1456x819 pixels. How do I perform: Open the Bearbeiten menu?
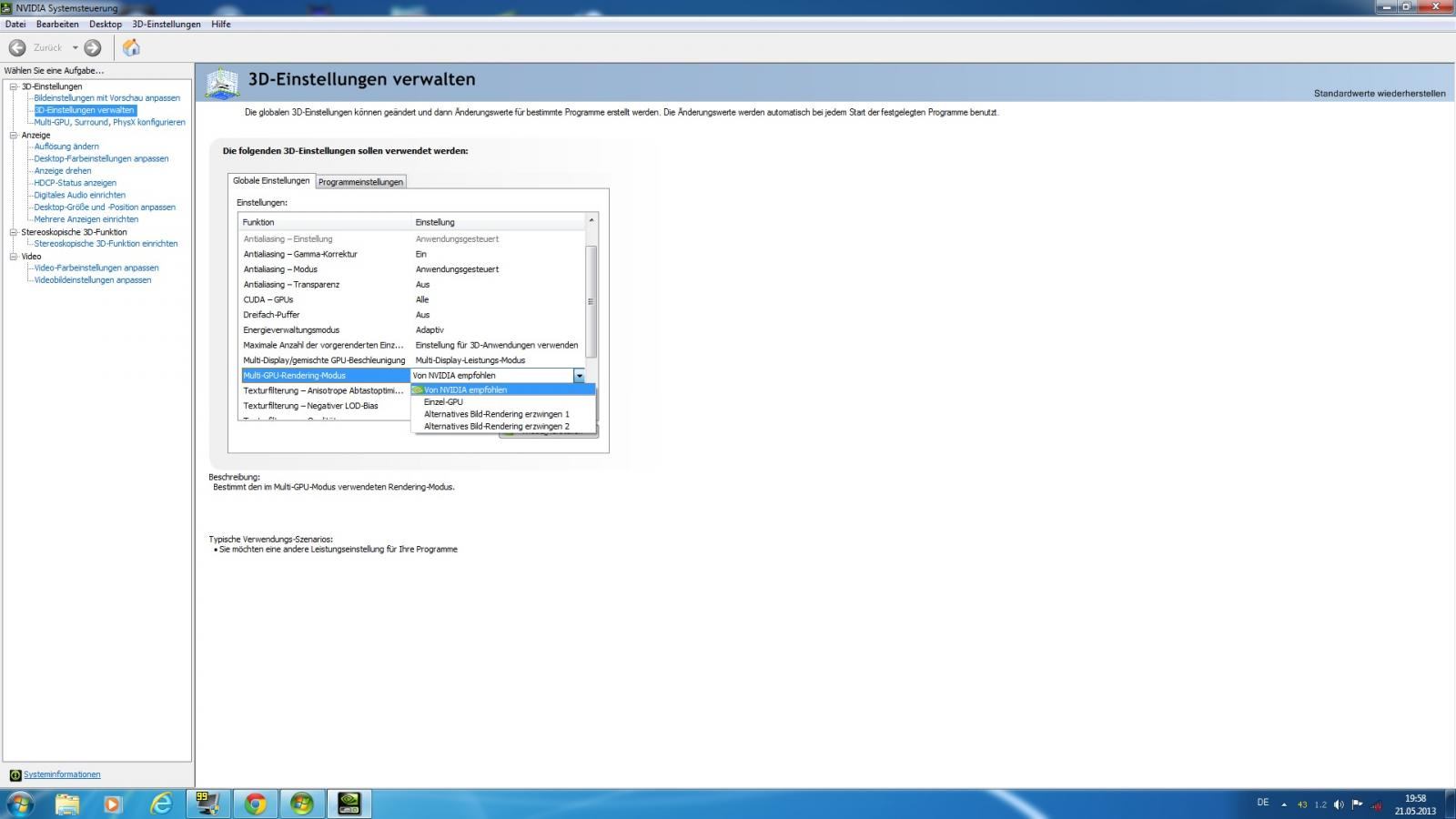(57, 25)
